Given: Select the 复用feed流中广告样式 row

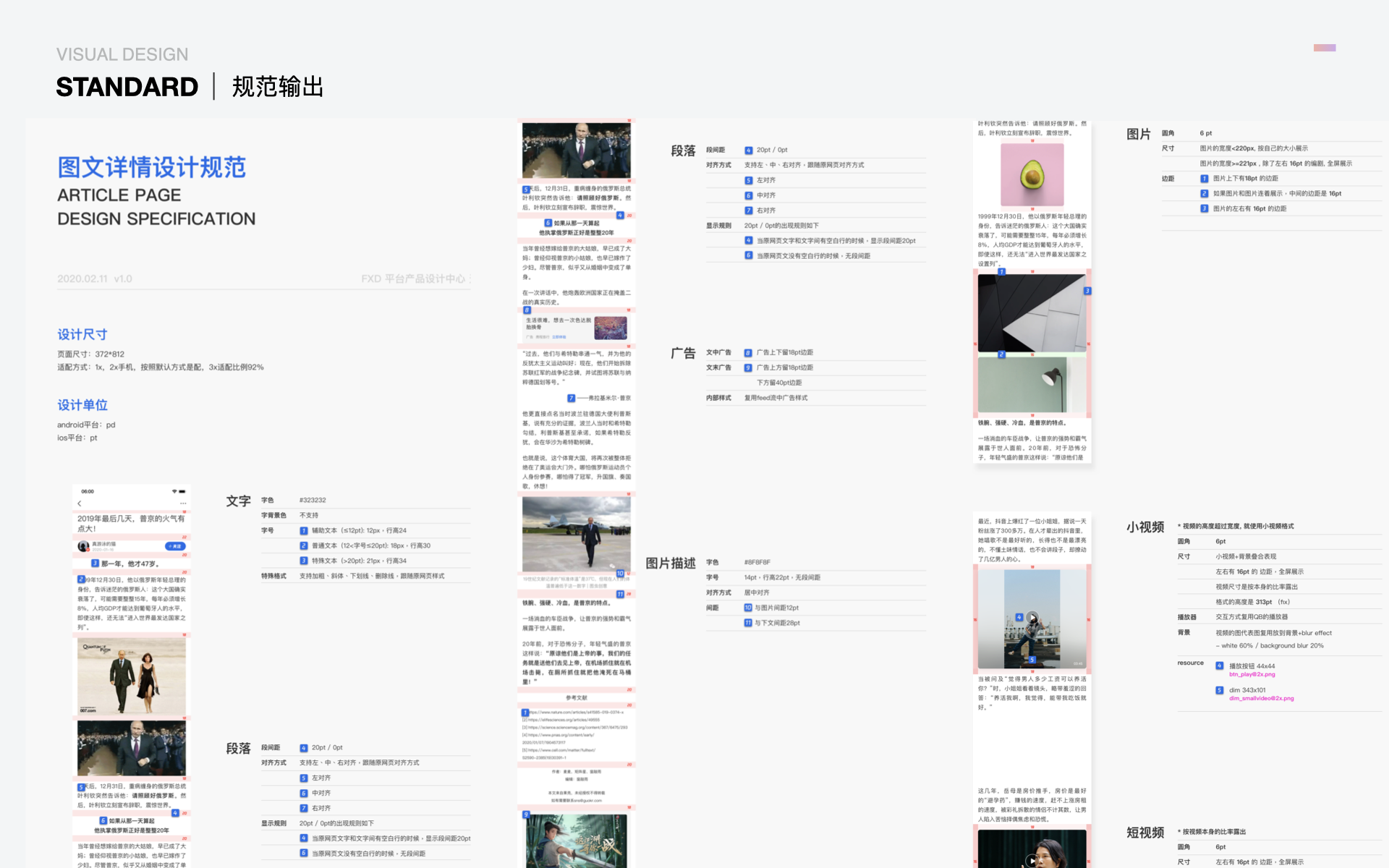Looking at the screenshot, I should point(776,398).
